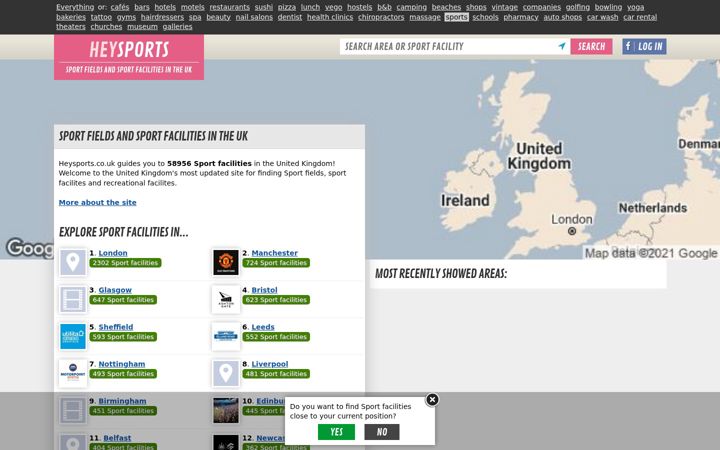720x450 pixels.
Task: Click the Birmingham thumbnail image
Action: tap(73, 410)
